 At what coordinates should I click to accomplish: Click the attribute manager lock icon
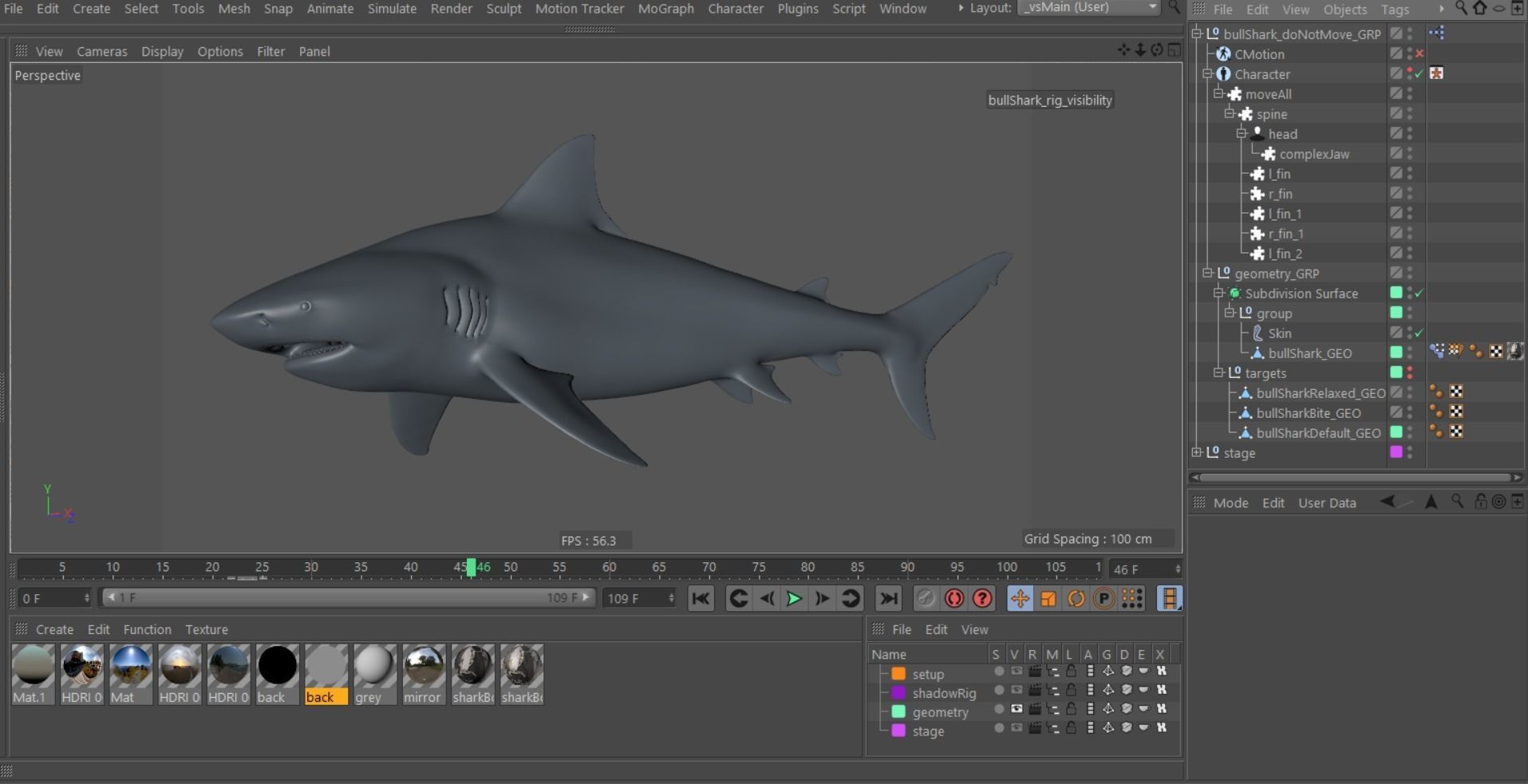[x=1480, y=502]
